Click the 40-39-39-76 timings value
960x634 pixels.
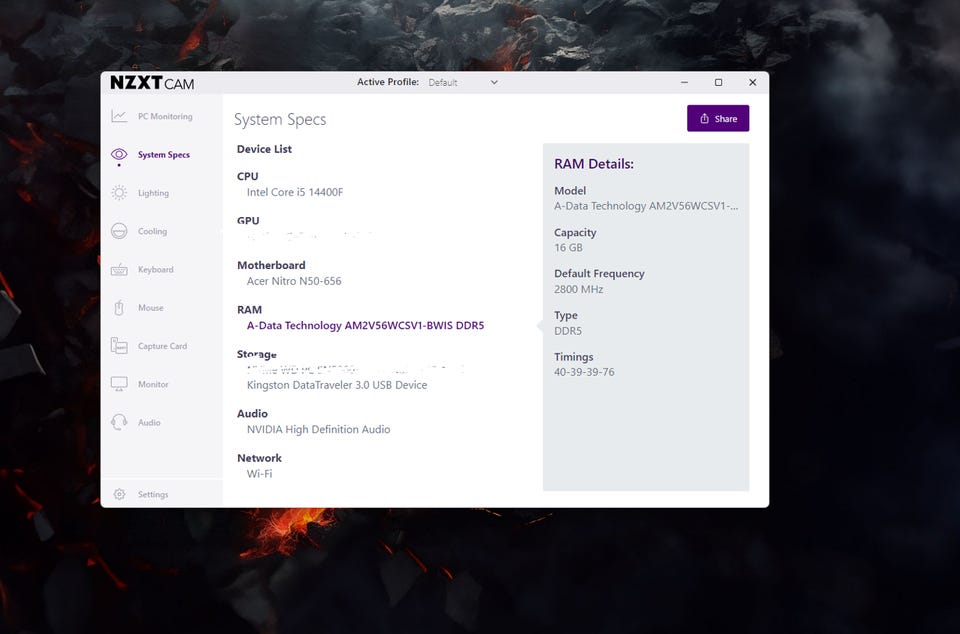(584, 372)
